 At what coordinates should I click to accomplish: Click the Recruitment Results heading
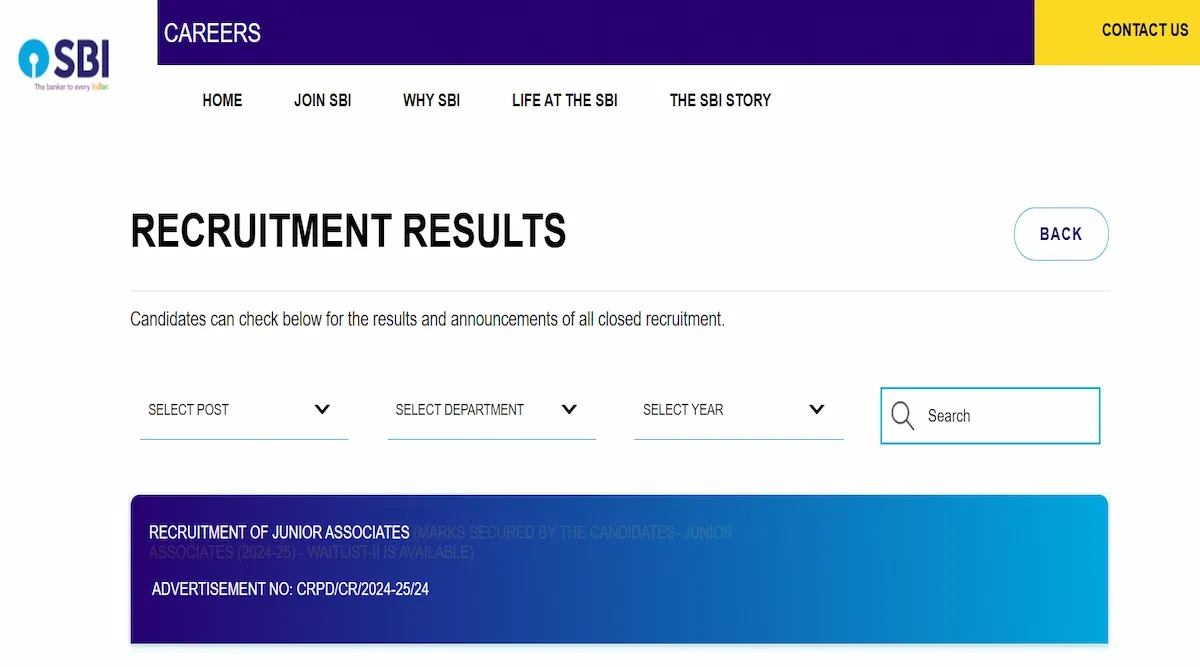348,231
